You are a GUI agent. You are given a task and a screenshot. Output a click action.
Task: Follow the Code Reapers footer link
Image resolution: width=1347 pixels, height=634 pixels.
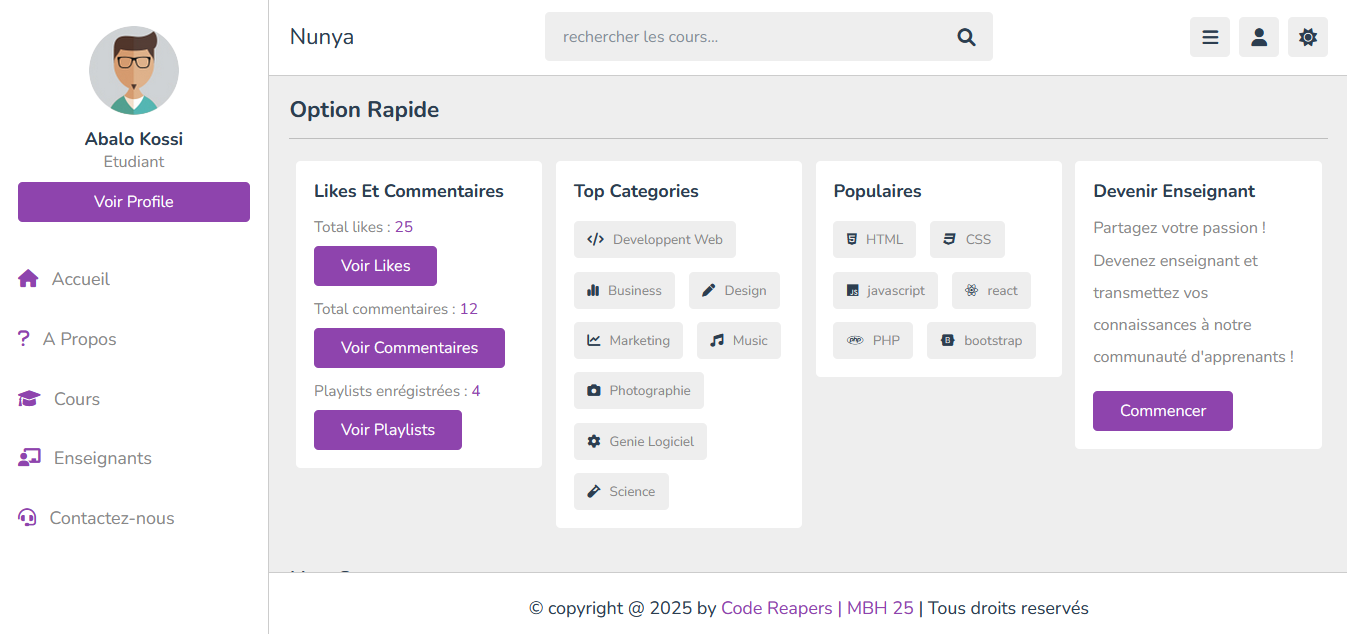(x=776, y=608)
